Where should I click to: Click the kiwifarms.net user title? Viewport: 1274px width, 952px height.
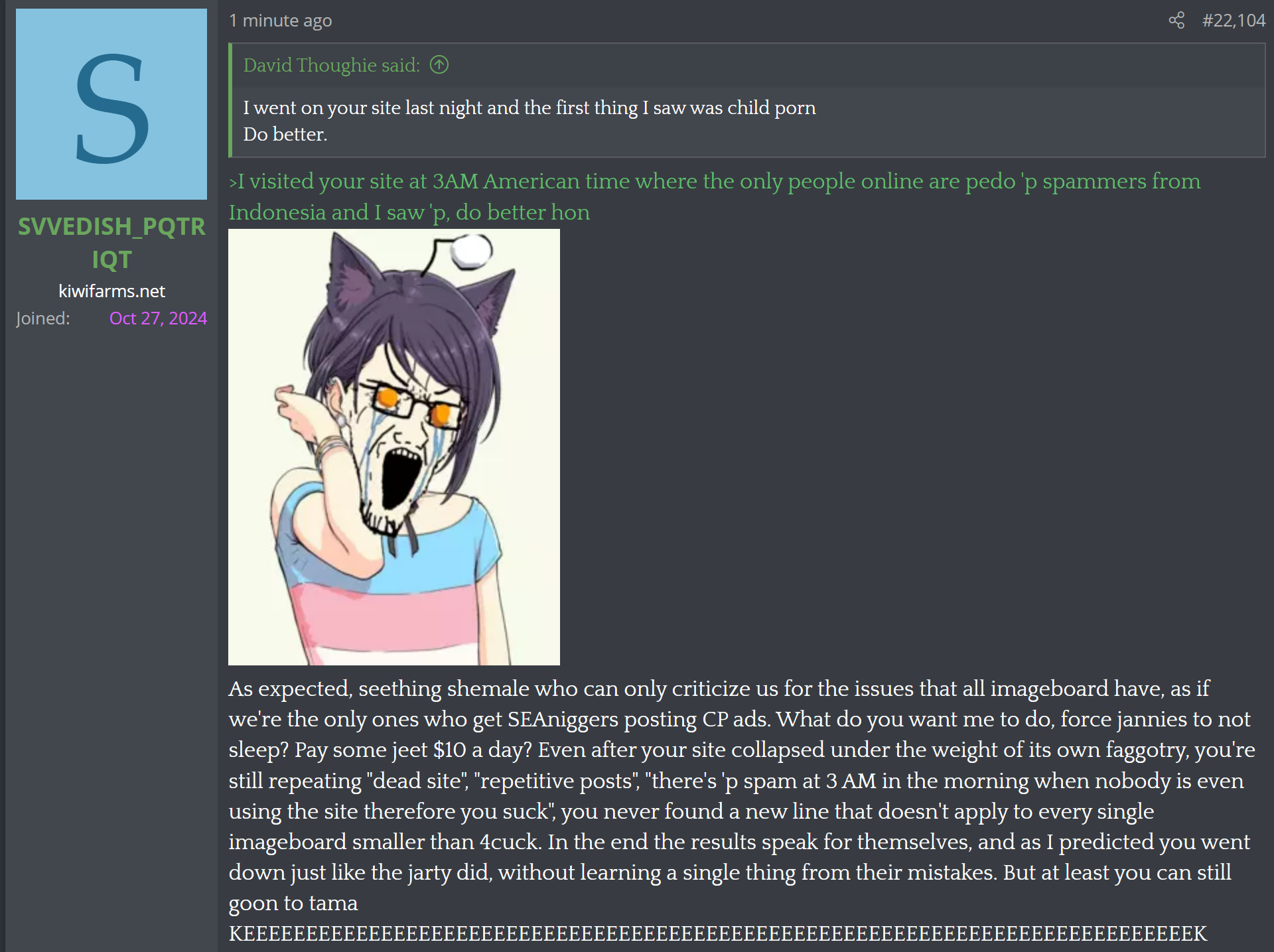tap(111, 291)
